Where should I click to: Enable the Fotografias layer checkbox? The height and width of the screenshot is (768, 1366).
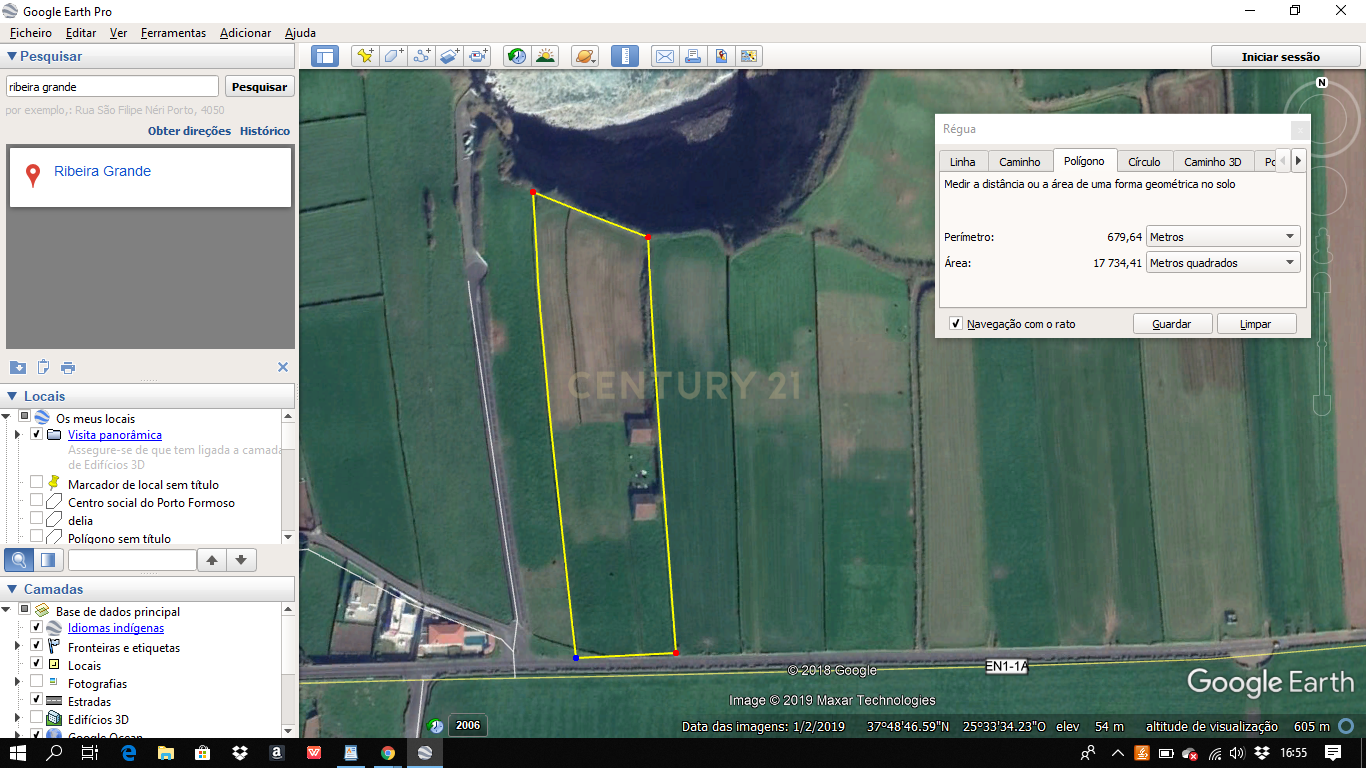37,682
